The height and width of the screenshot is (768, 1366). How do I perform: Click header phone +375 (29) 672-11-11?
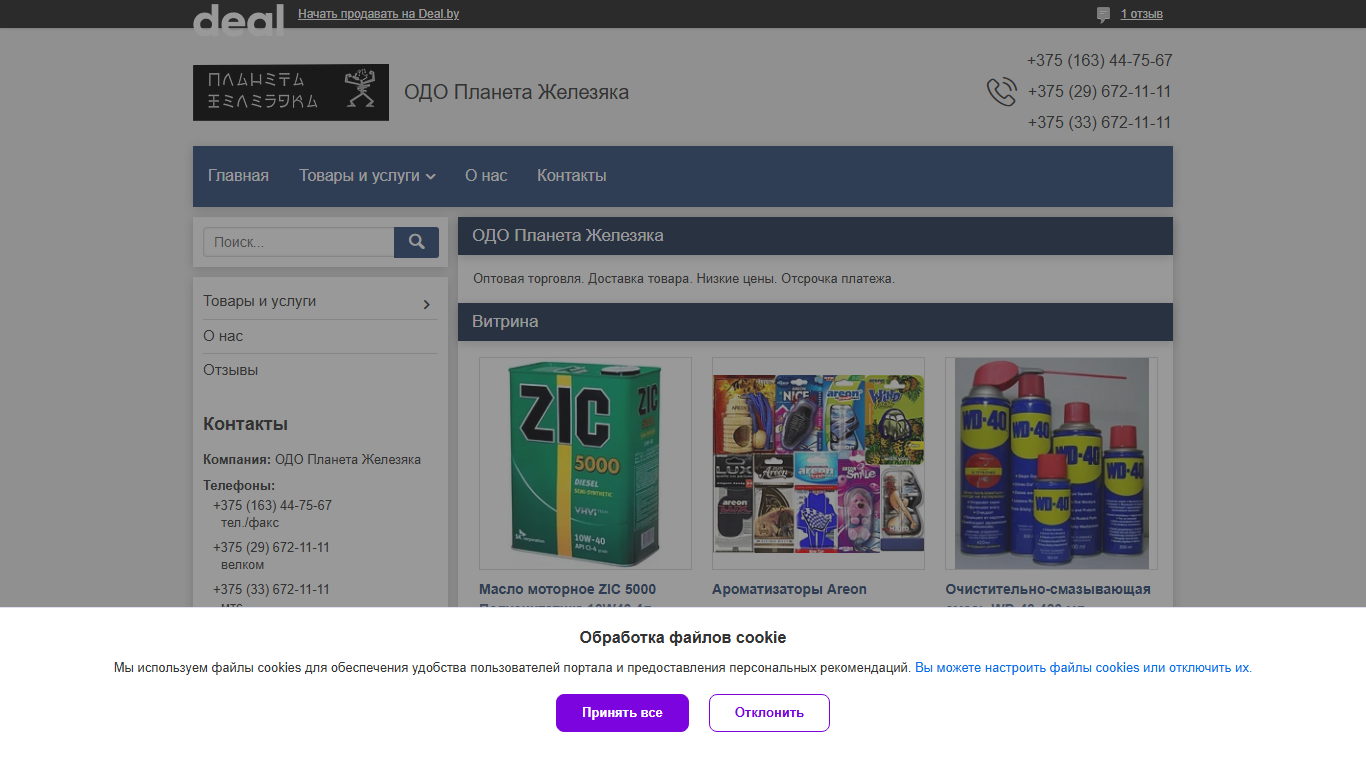point(1100,92)
